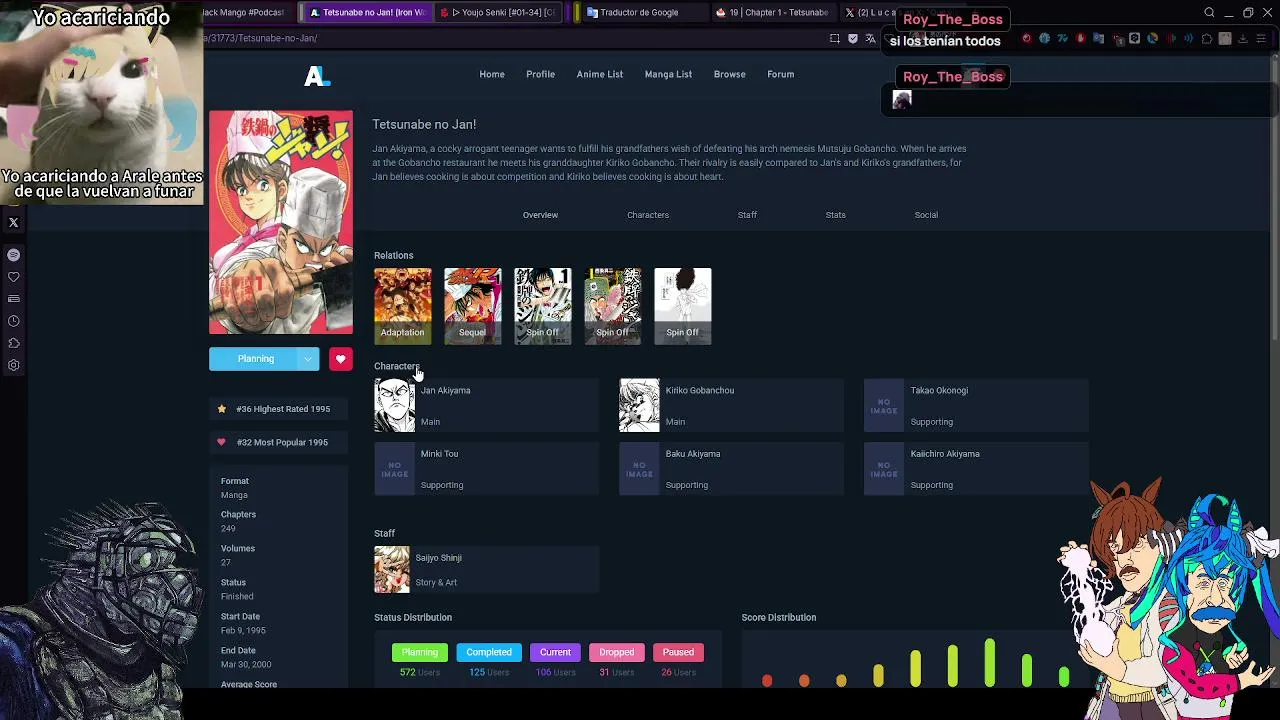Click the Tetsunabe no Jan cover image
Screen dimensions: 1280x720
point(281,222)
